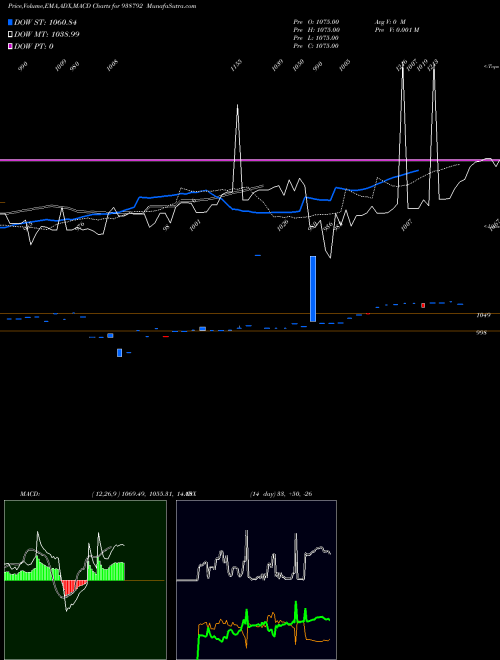The width and height of the screenshot is (500, 660).
Task: Open the green MACD histogram chart
Action: [85, 580]
